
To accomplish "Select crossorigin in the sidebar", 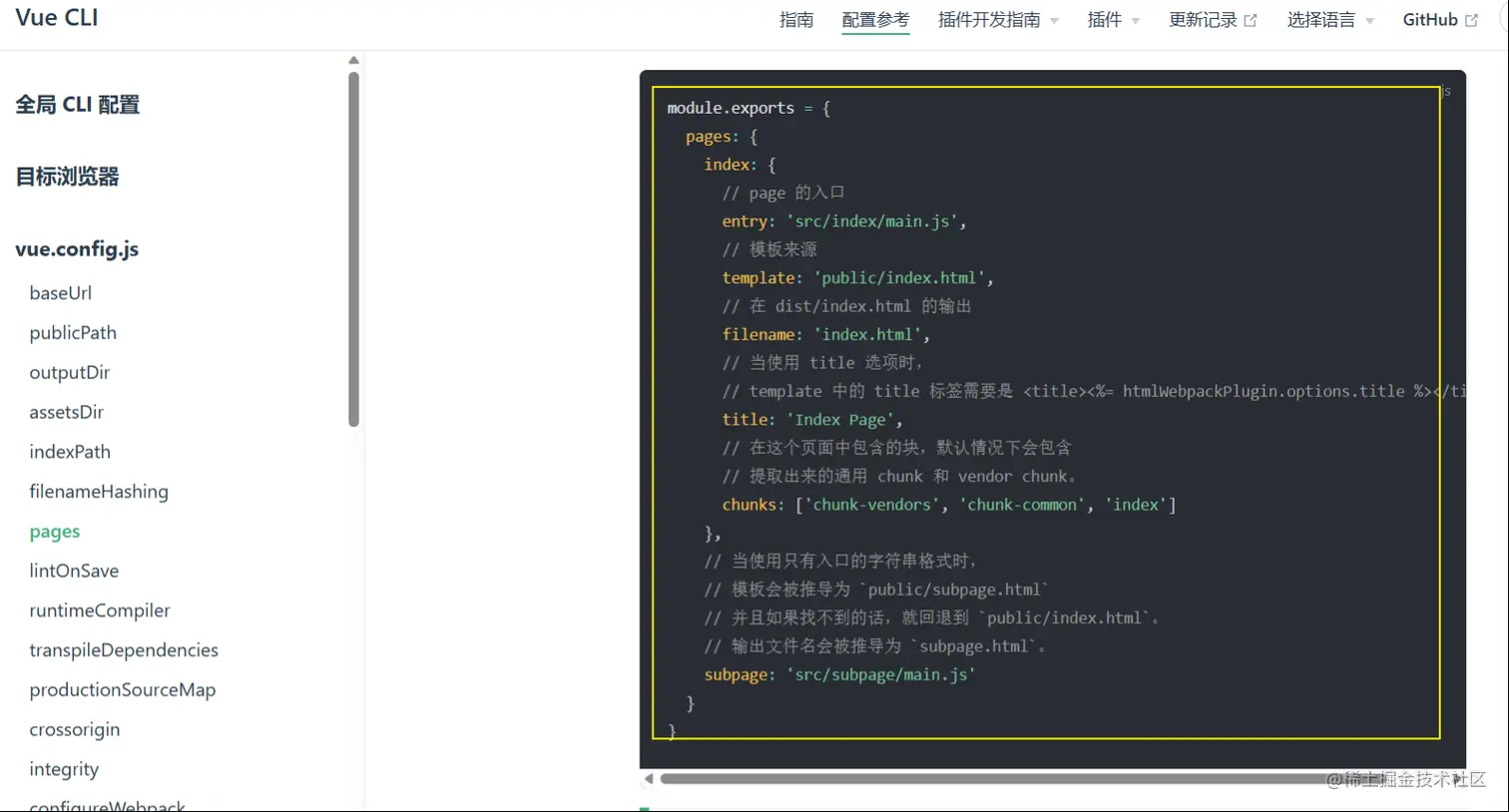I will [75, 730].
